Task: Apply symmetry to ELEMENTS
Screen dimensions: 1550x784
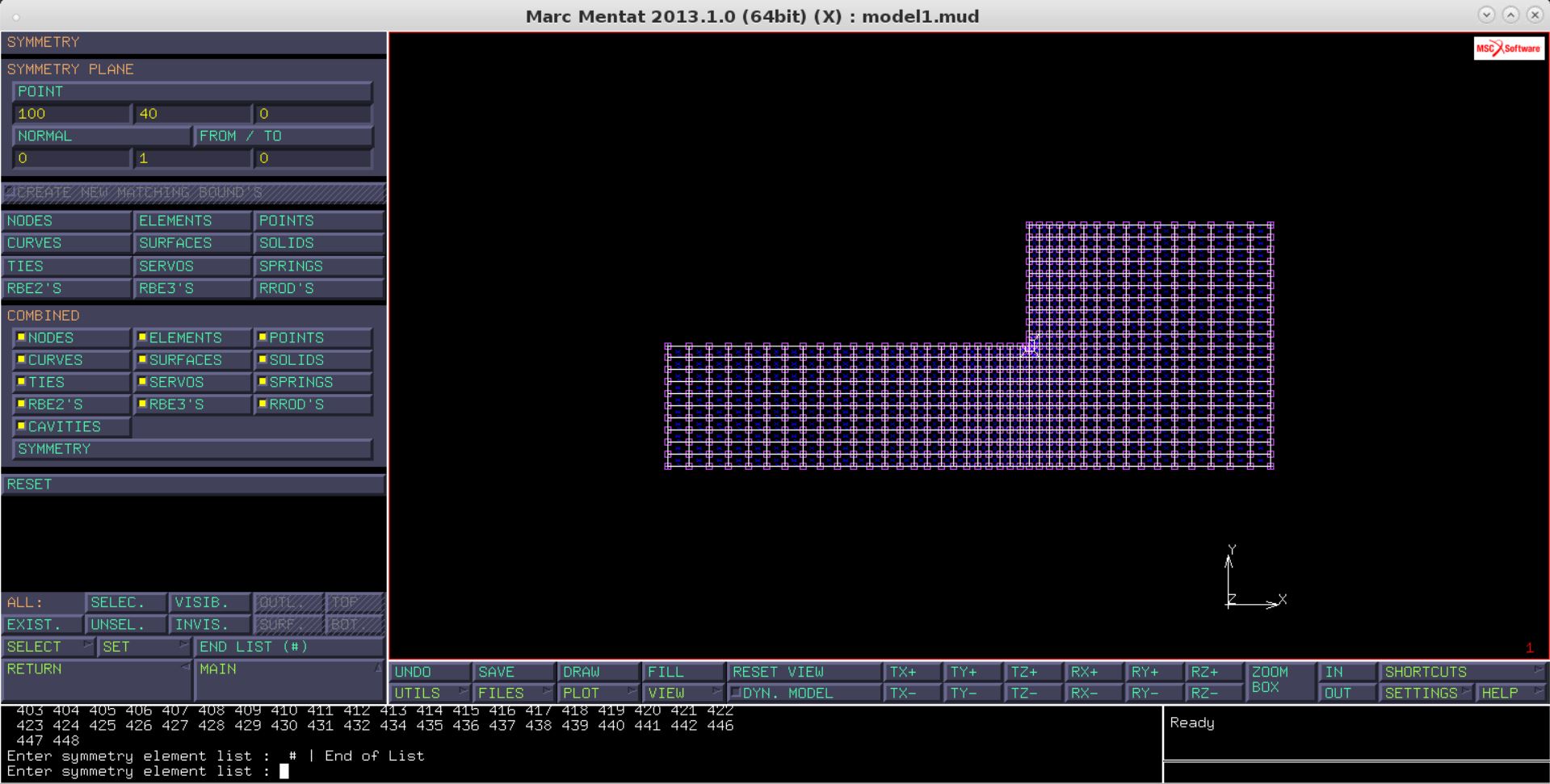Action: [x=192, y=220]
